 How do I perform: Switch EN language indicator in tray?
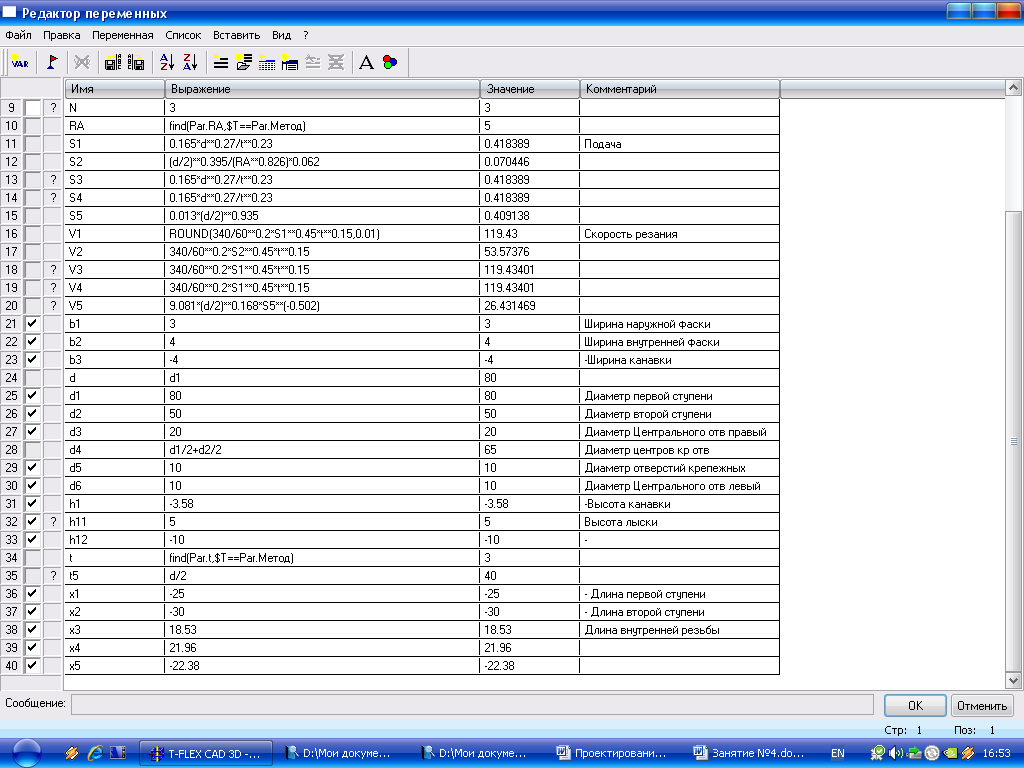[x=838, y=753]
